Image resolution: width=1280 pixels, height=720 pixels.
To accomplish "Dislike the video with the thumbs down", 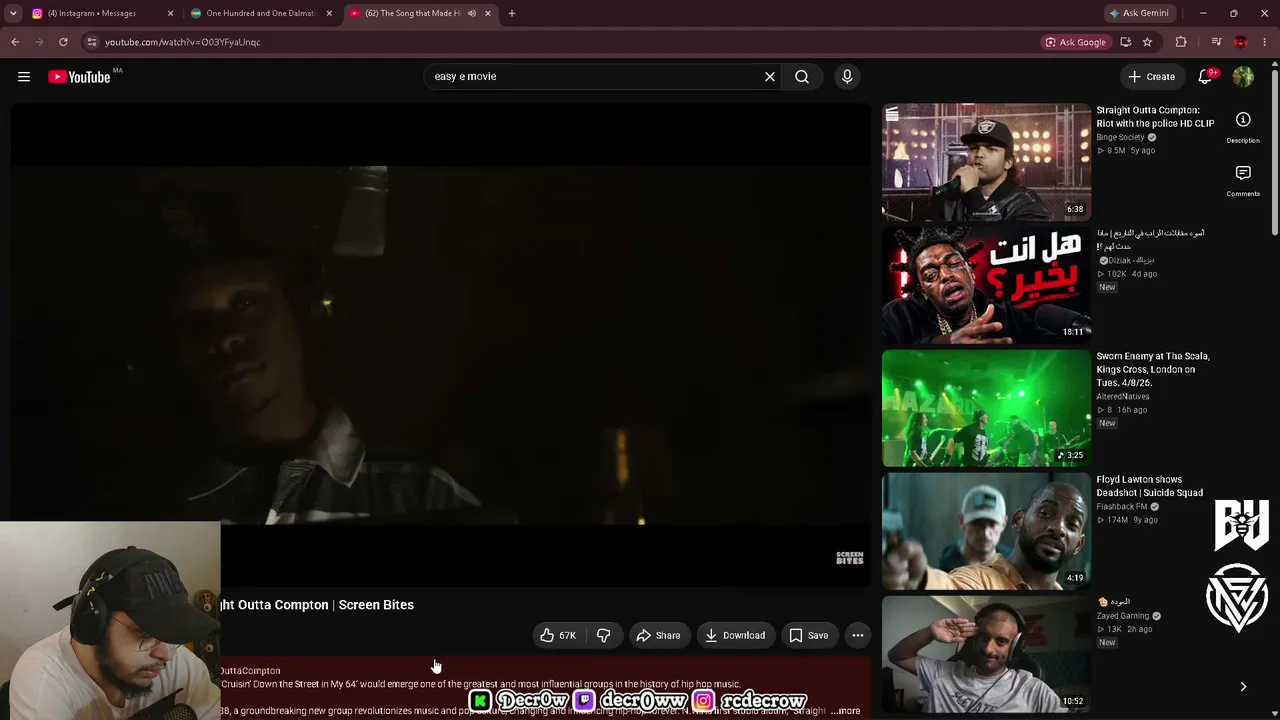I will point(603,635).
